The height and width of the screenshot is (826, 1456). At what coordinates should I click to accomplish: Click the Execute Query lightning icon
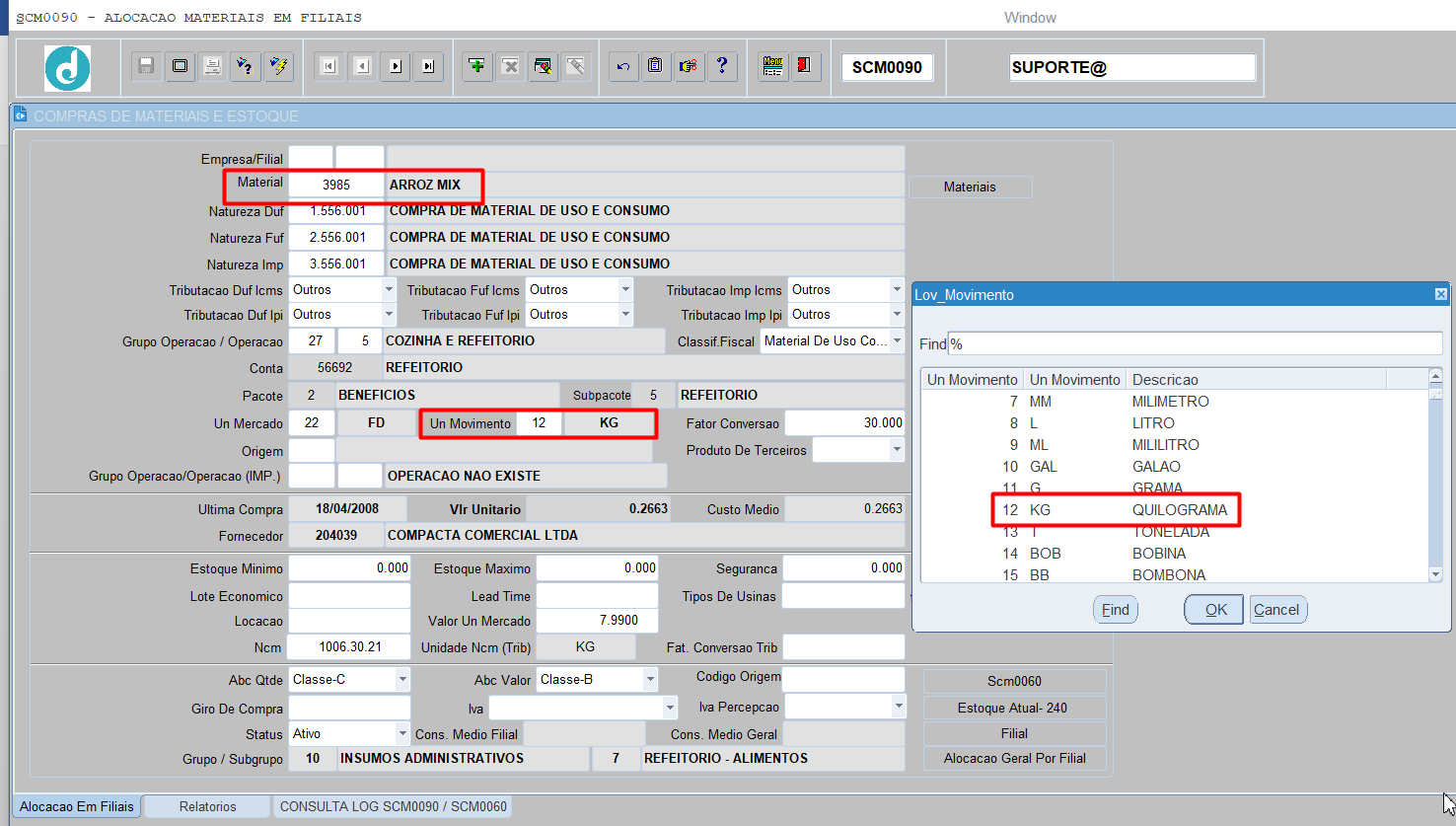(279, 66)
